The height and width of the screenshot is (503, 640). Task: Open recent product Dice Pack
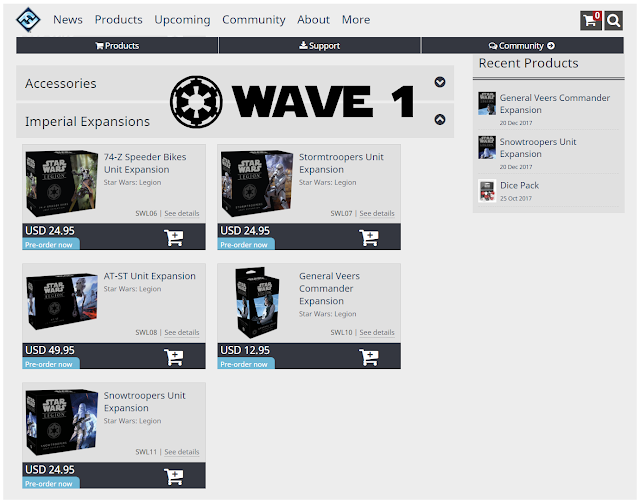point(519,185)
